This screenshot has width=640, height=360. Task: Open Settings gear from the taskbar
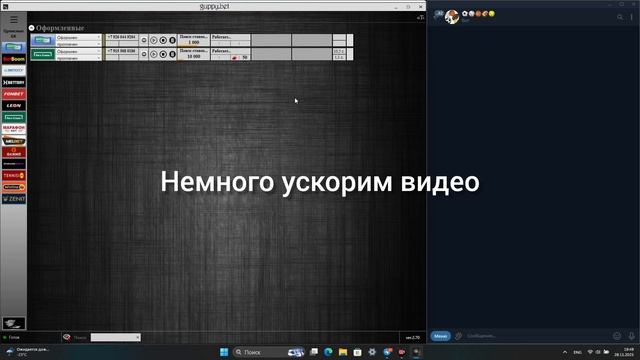[372, 352]
